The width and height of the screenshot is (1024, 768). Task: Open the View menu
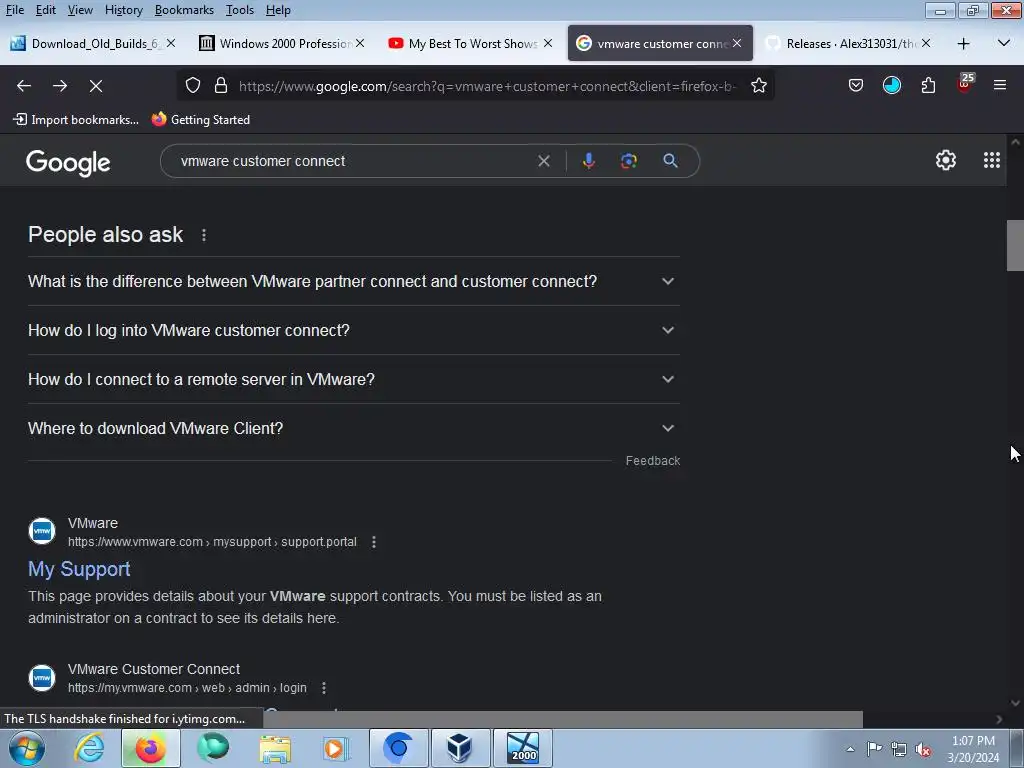80,10
